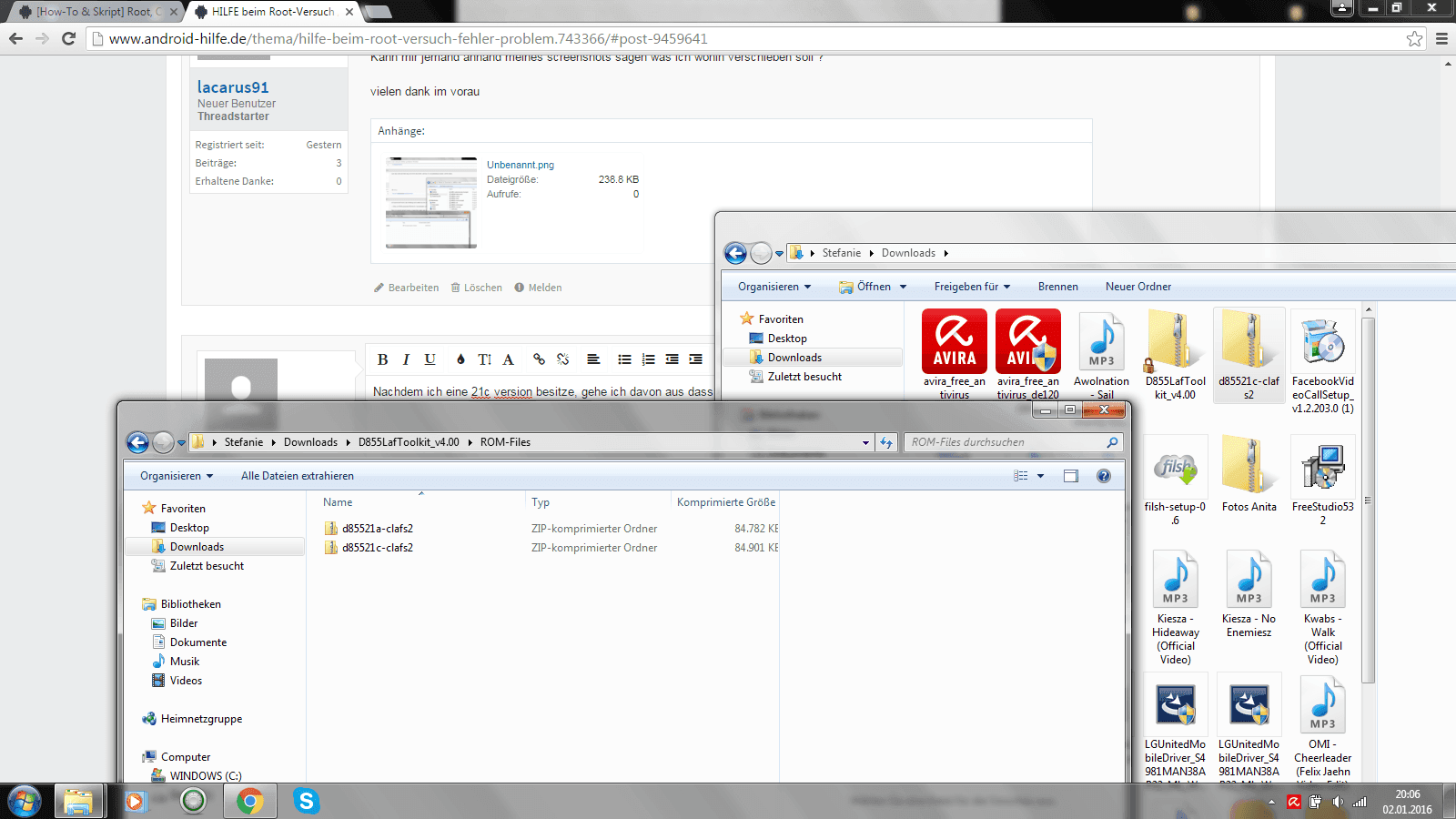Open lacarus91 user profile
Screen dimensions: 1456x819
[x=233, y=87]
